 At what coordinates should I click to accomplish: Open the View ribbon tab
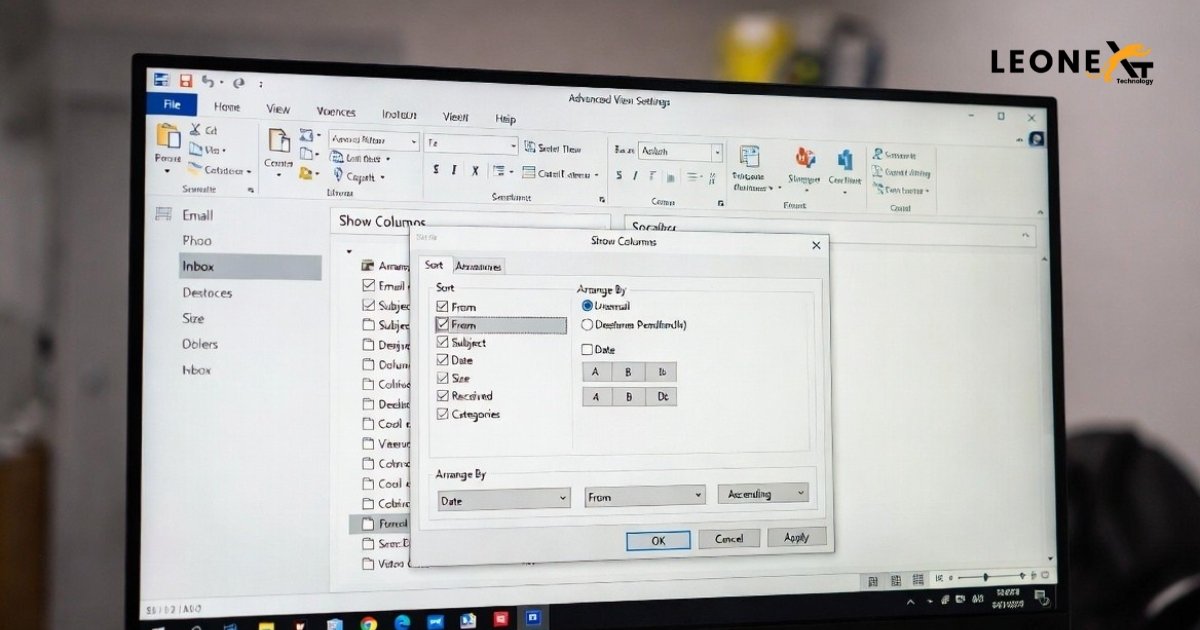pyautogui.click(x=278, y=109)
